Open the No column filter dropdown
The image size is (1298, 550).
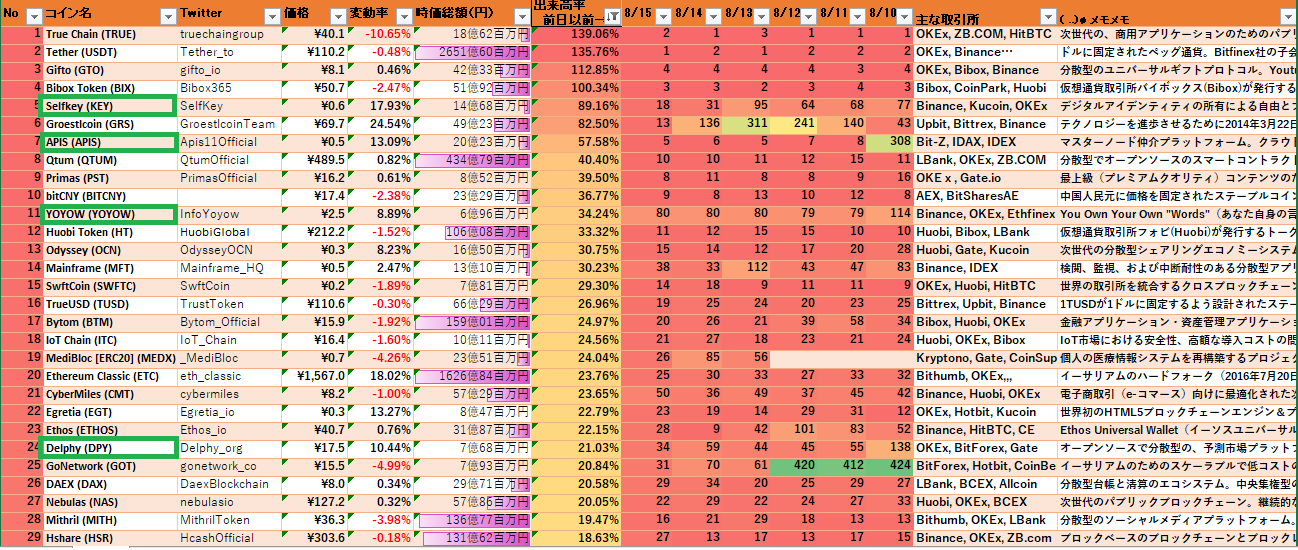pos(33,17)
